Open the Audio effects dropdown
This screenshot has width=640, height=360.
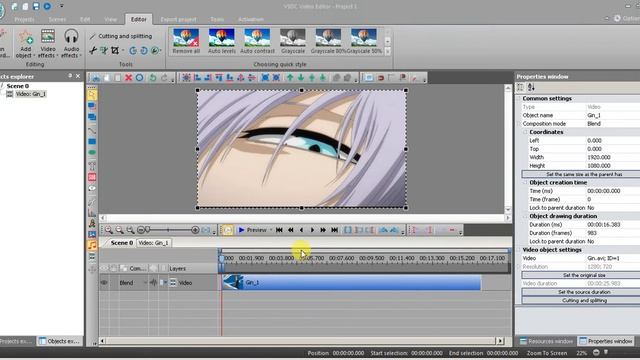pyautogui.click(x=71, y=44)
